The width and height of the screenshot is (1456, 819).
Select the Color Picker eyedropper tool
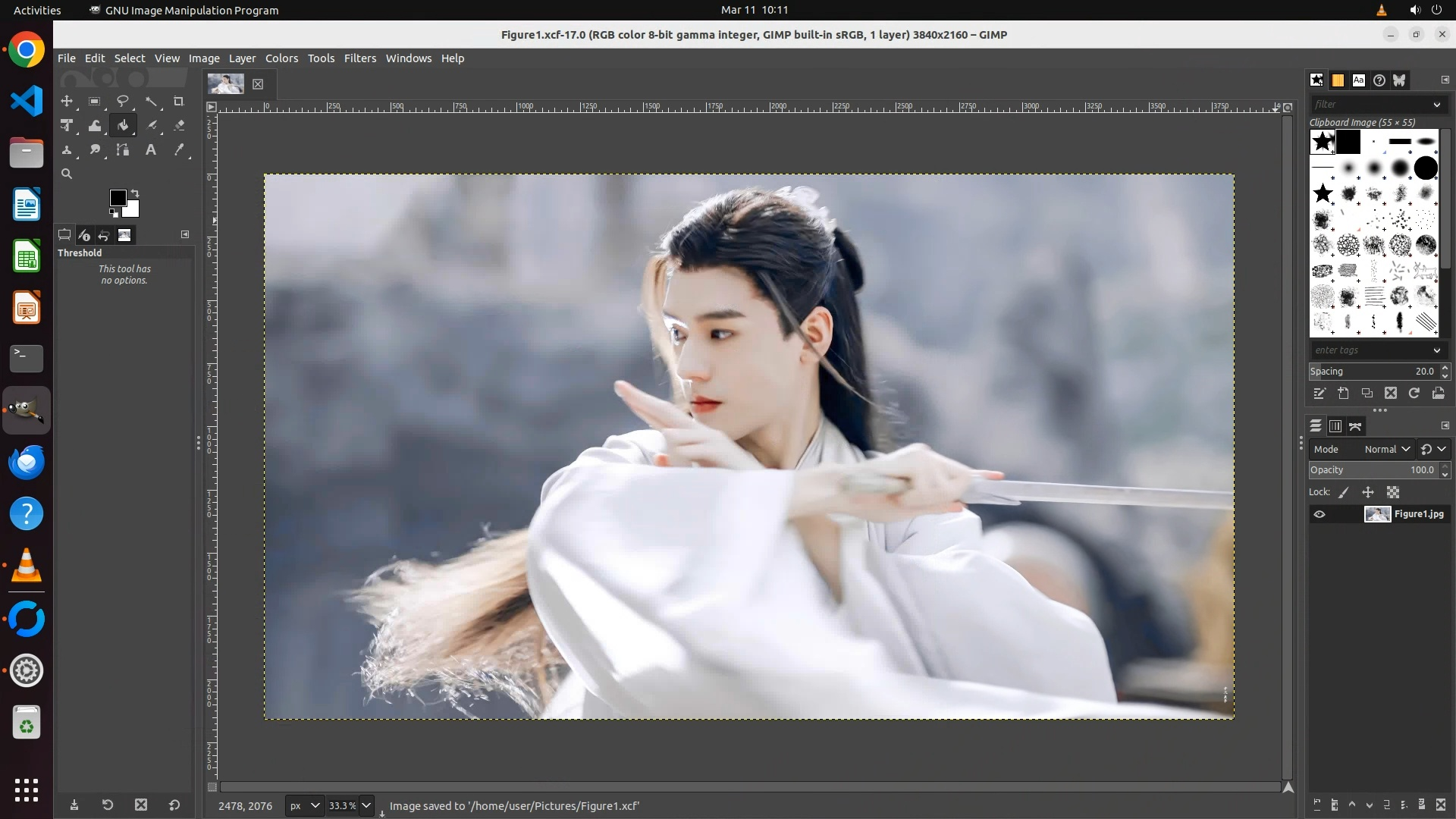[179, 150]
